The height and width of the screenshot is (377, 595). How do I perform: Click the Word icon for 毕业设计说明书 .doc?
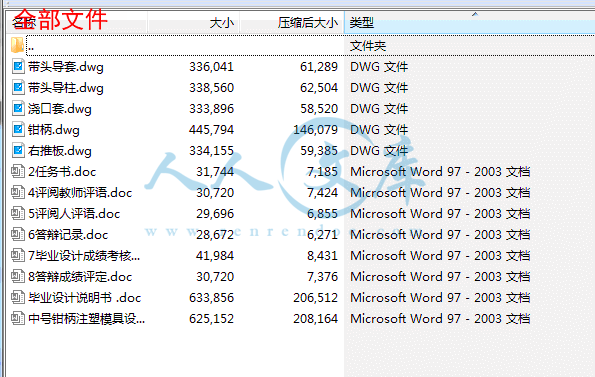pos(17,297)
